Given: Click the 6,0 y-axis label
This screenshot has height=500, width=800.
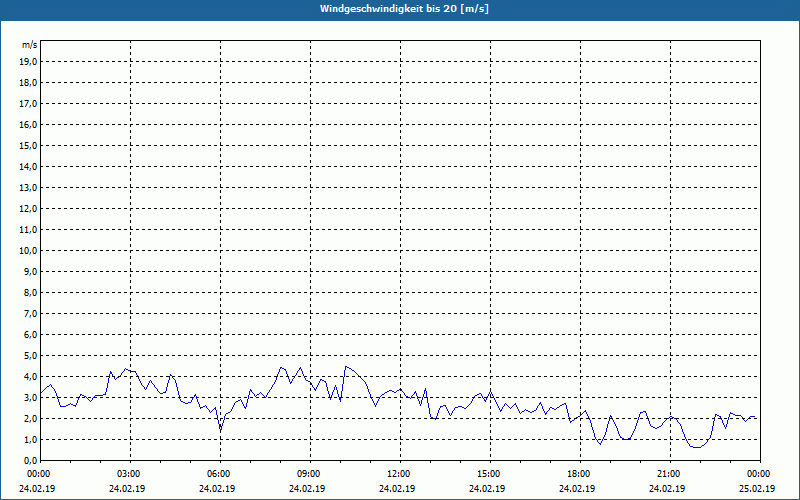Looking at the screenshot, I should click(x=30, y=335).
